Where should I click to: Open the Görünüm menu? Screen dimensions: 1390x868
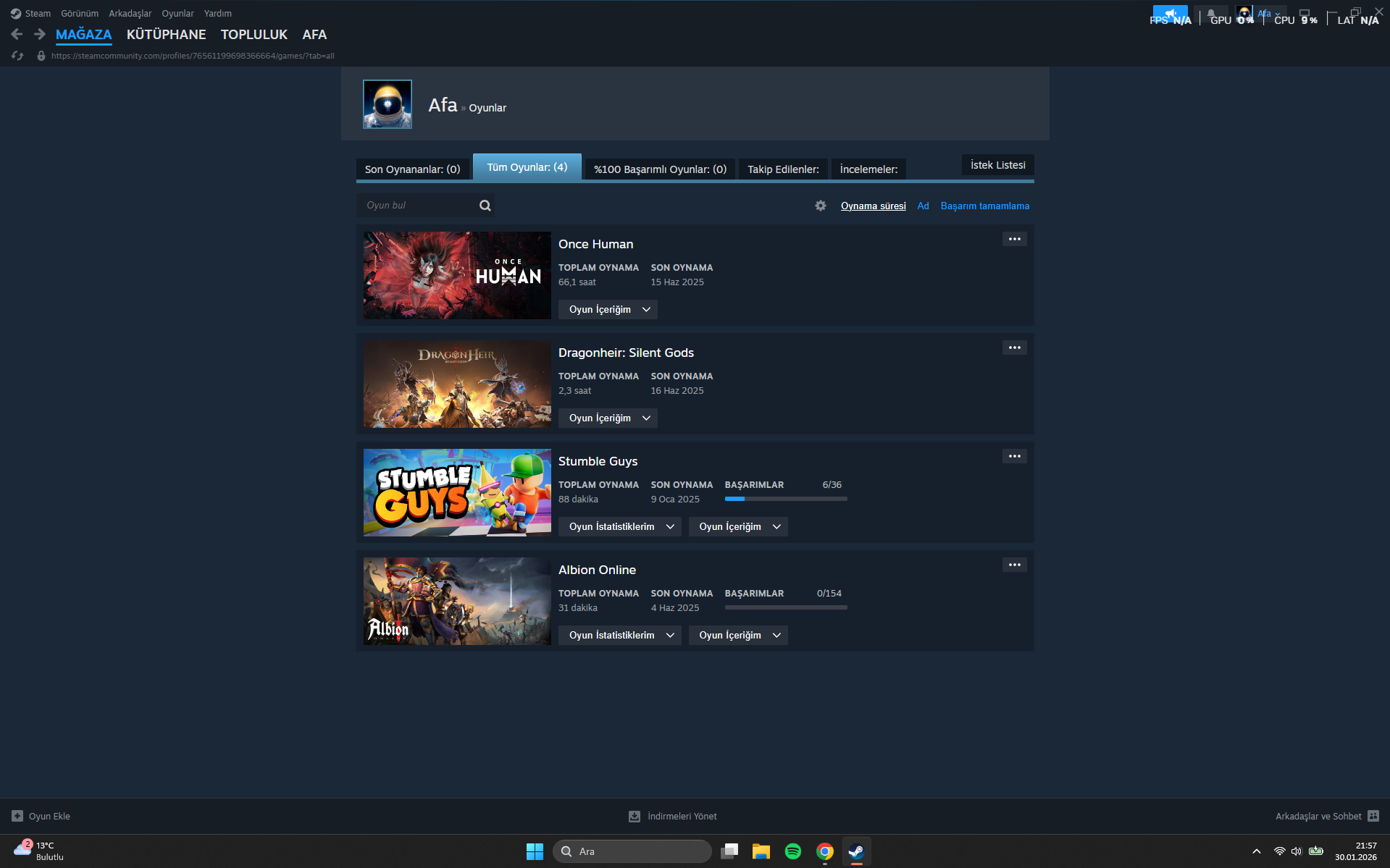point(80,14)
